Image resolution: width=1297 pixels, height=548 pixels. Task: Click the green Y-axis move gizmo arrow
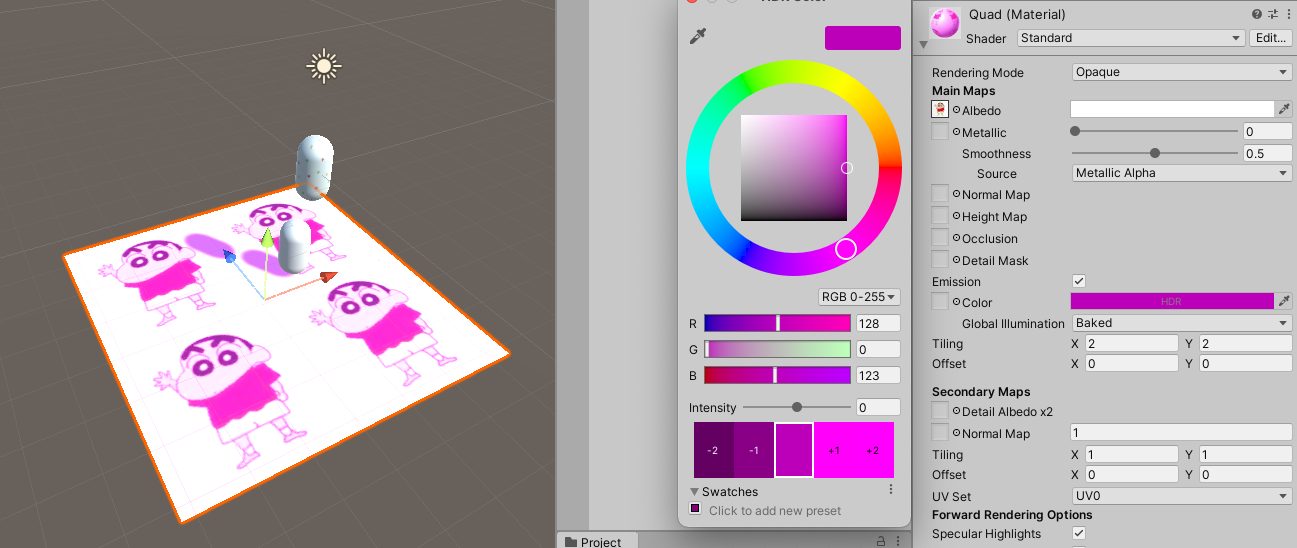point(267,239)
